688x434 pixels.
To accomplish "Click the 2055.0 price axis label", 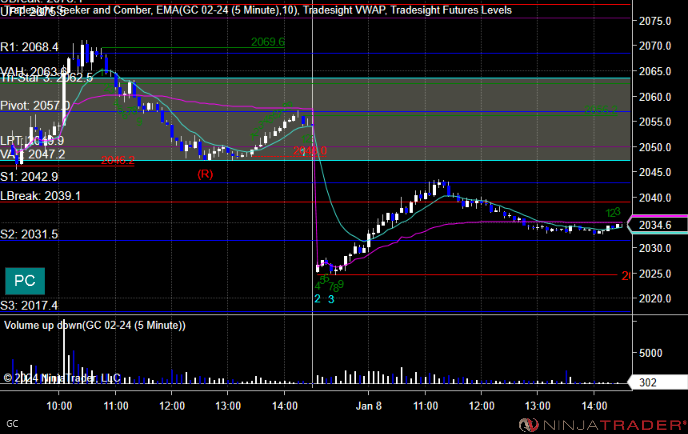I will tap(655, 122).
